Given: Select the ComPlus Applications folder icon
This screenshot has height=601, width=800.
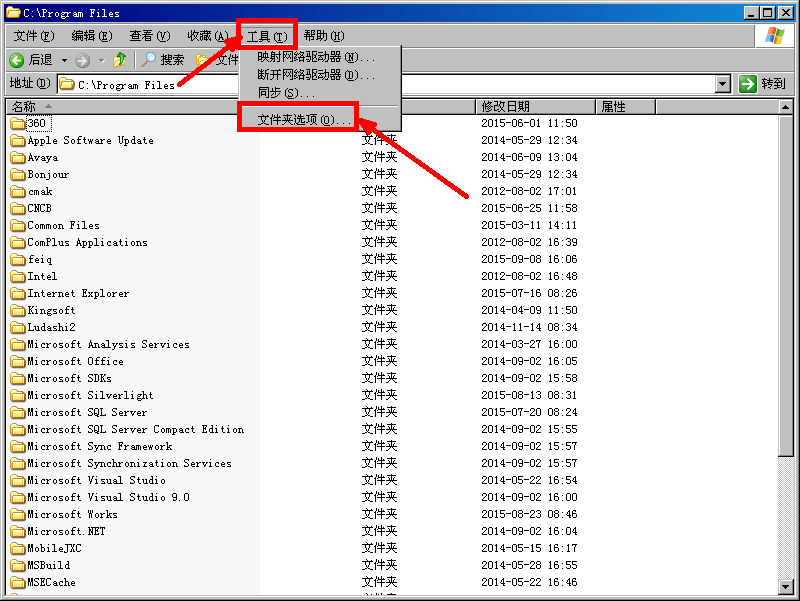Looking at the screenshot, I should (18, 242).
